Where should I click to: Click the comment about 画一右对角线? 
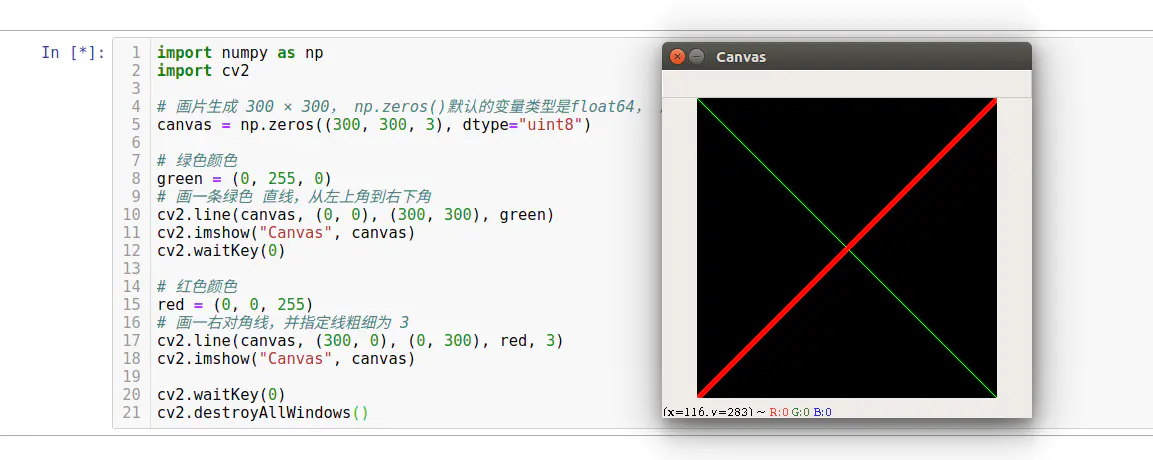(283, 323)
